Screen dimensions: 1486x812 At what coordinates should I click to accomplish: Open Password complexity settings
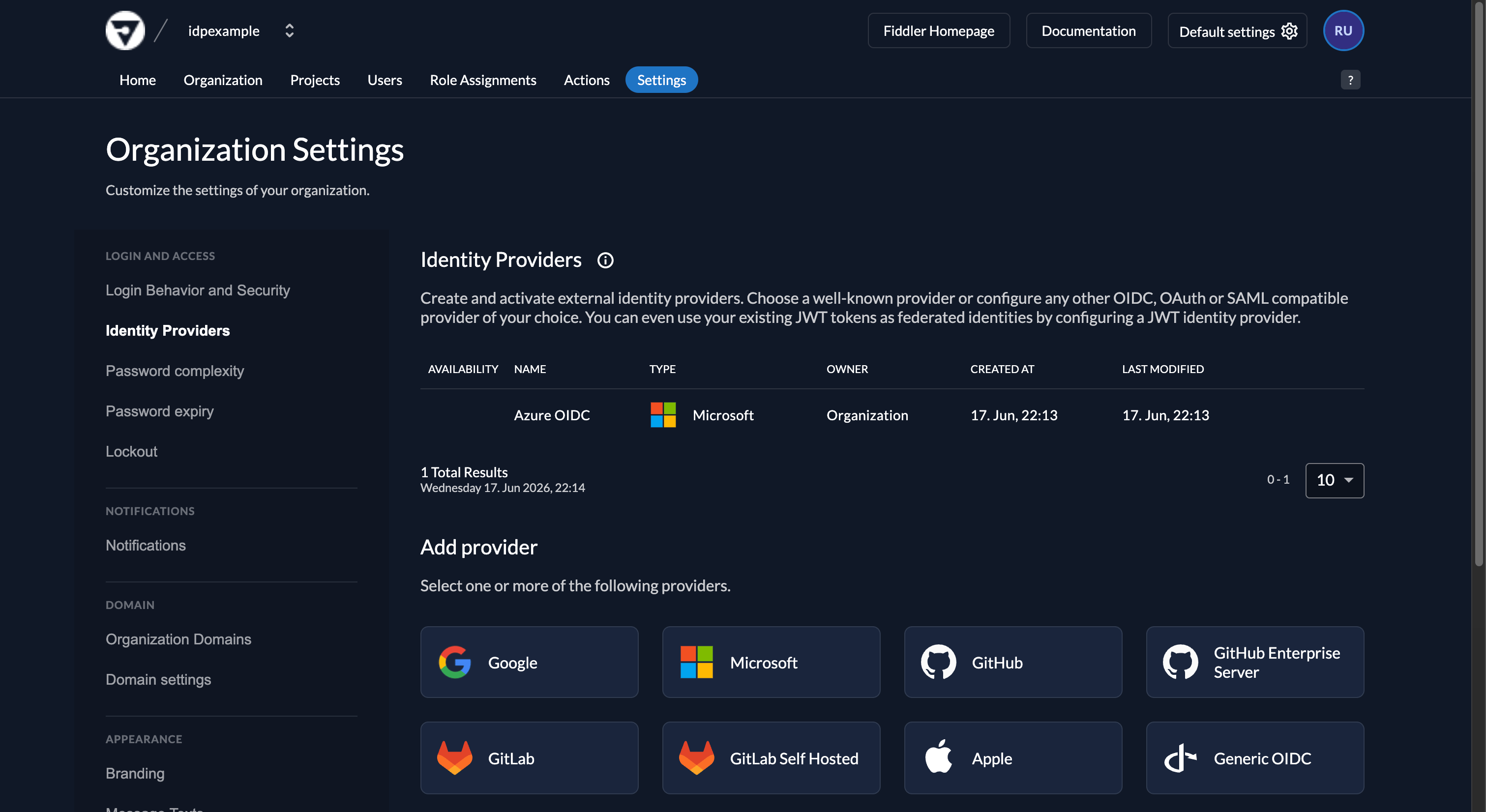click(174, 371)
